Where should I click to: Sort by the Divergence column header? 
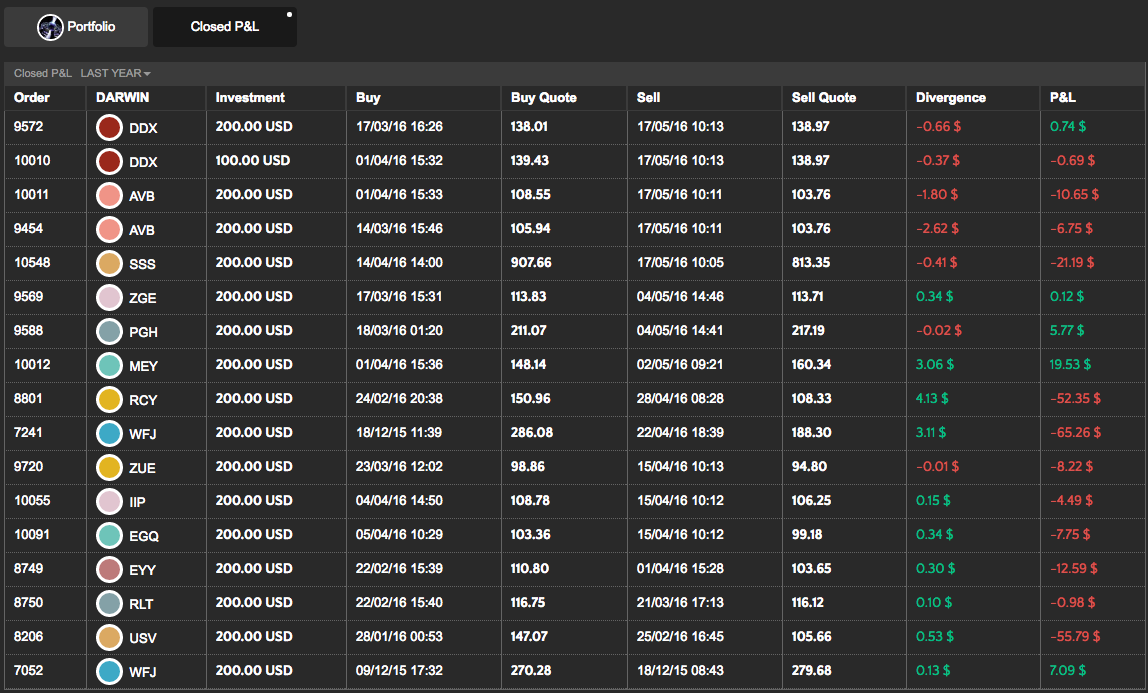(950, 98)
